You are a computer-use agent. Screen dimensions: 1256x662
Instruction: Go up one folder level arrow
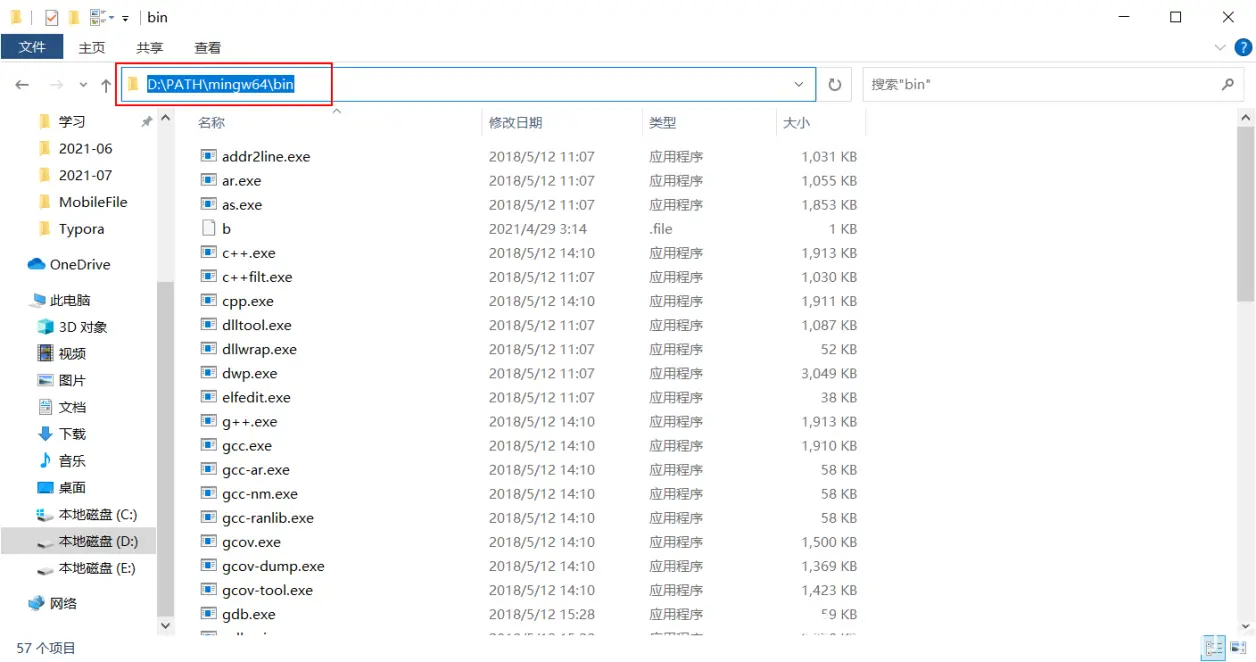pyautogui.click(x=106, y=85)
